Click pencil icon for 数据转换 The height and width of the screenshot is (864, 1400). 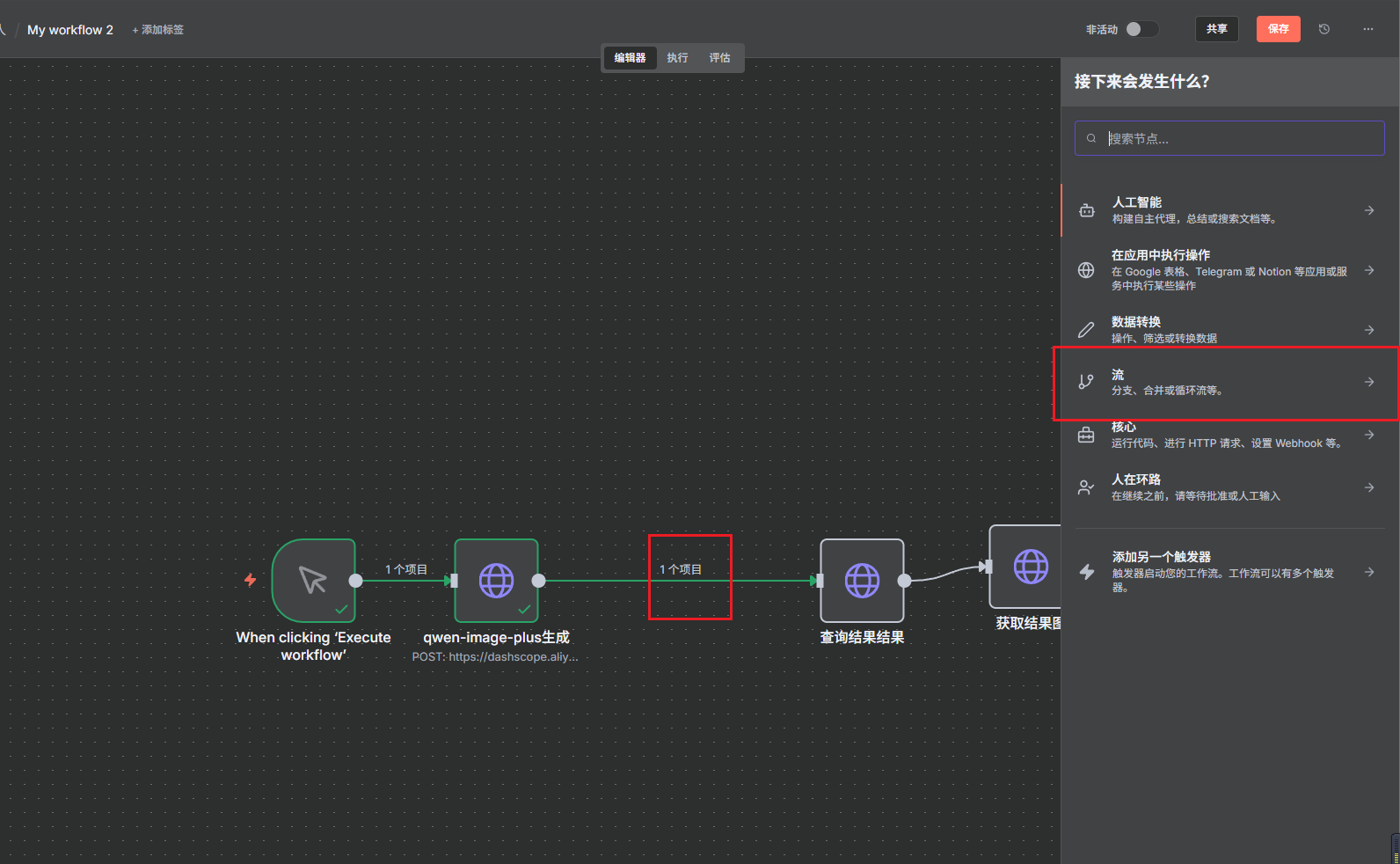1087,330
